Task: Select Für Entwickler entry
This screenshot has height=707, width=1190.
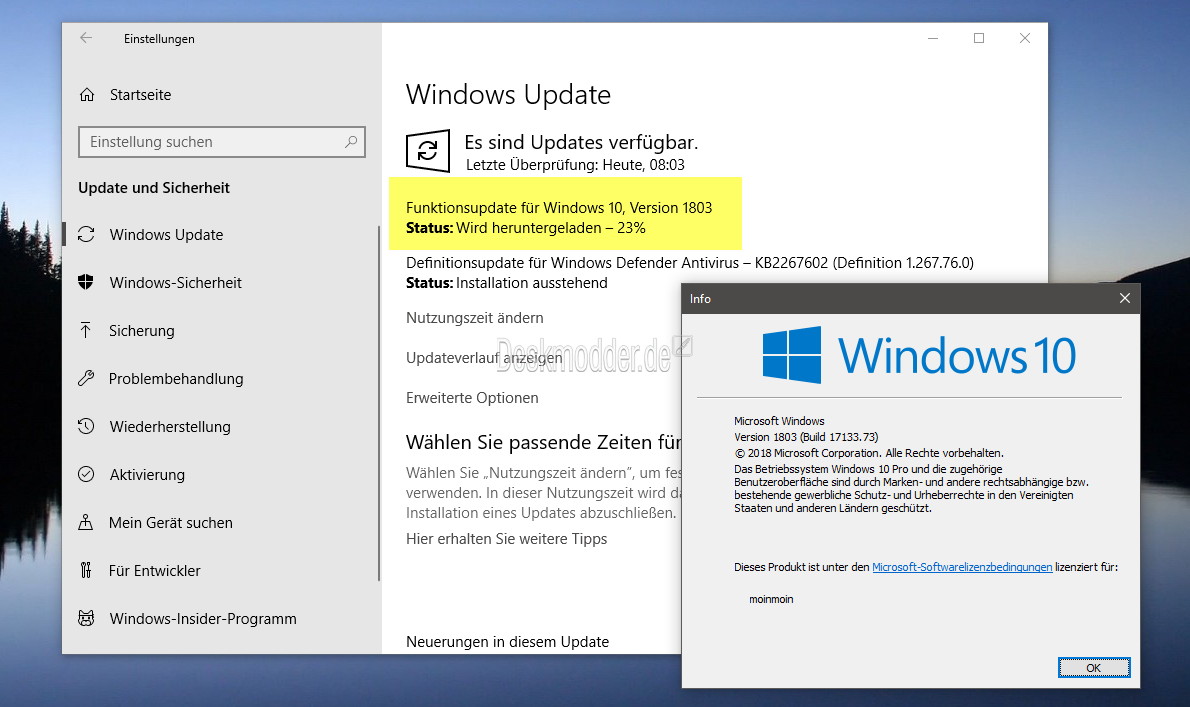Action: point(154,570)
